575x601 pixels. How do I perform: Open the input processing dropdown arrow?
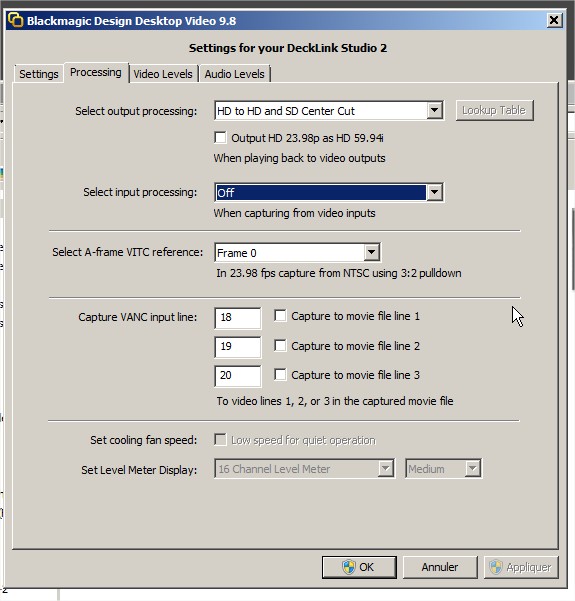click(x=434, y=192)
